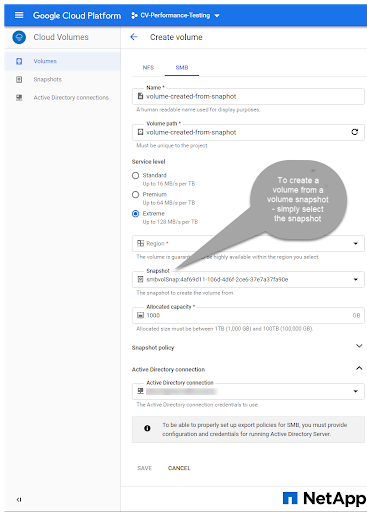Click 'Up to 16 MB/s per TB' text
The height and width of the screenshot is (512, 367).
(169, 184)
